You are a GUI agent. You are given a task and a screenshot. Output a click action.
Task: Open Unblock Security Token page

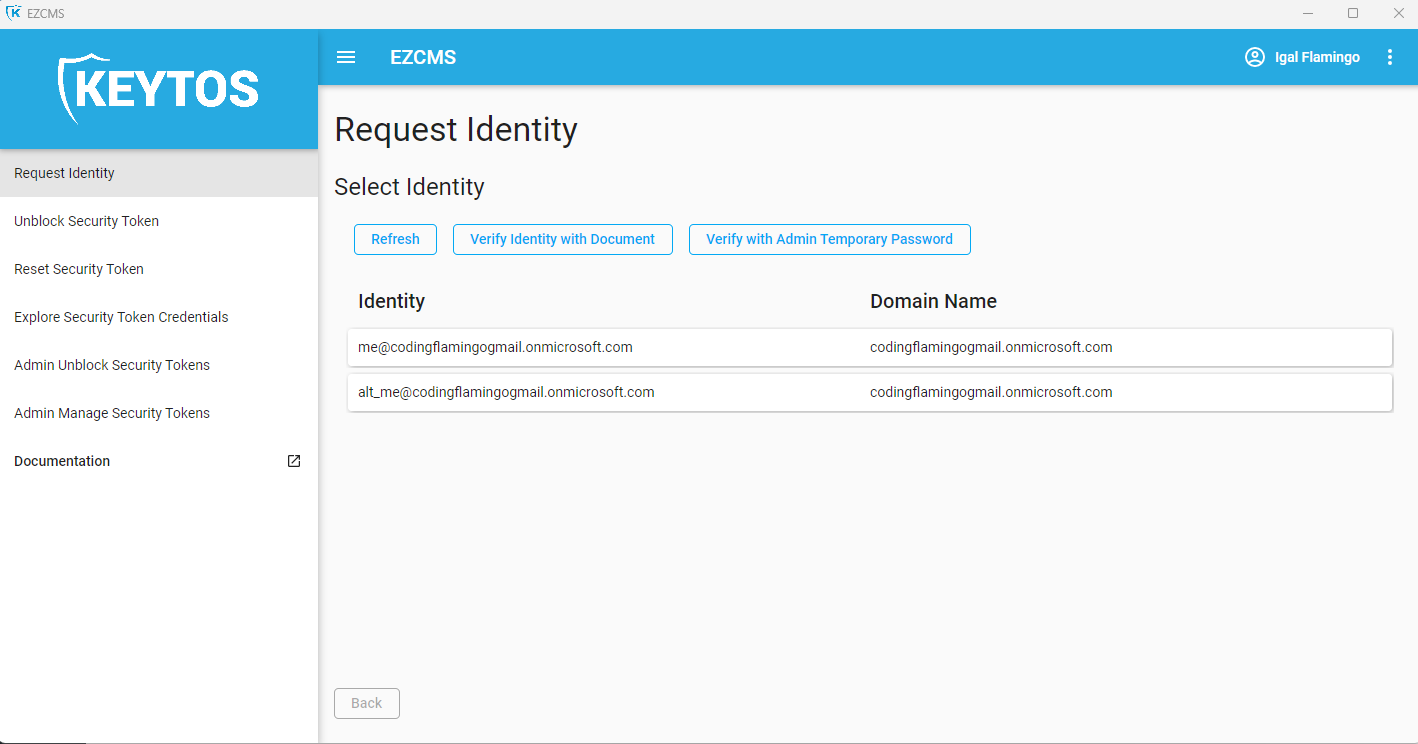point(159,221)
